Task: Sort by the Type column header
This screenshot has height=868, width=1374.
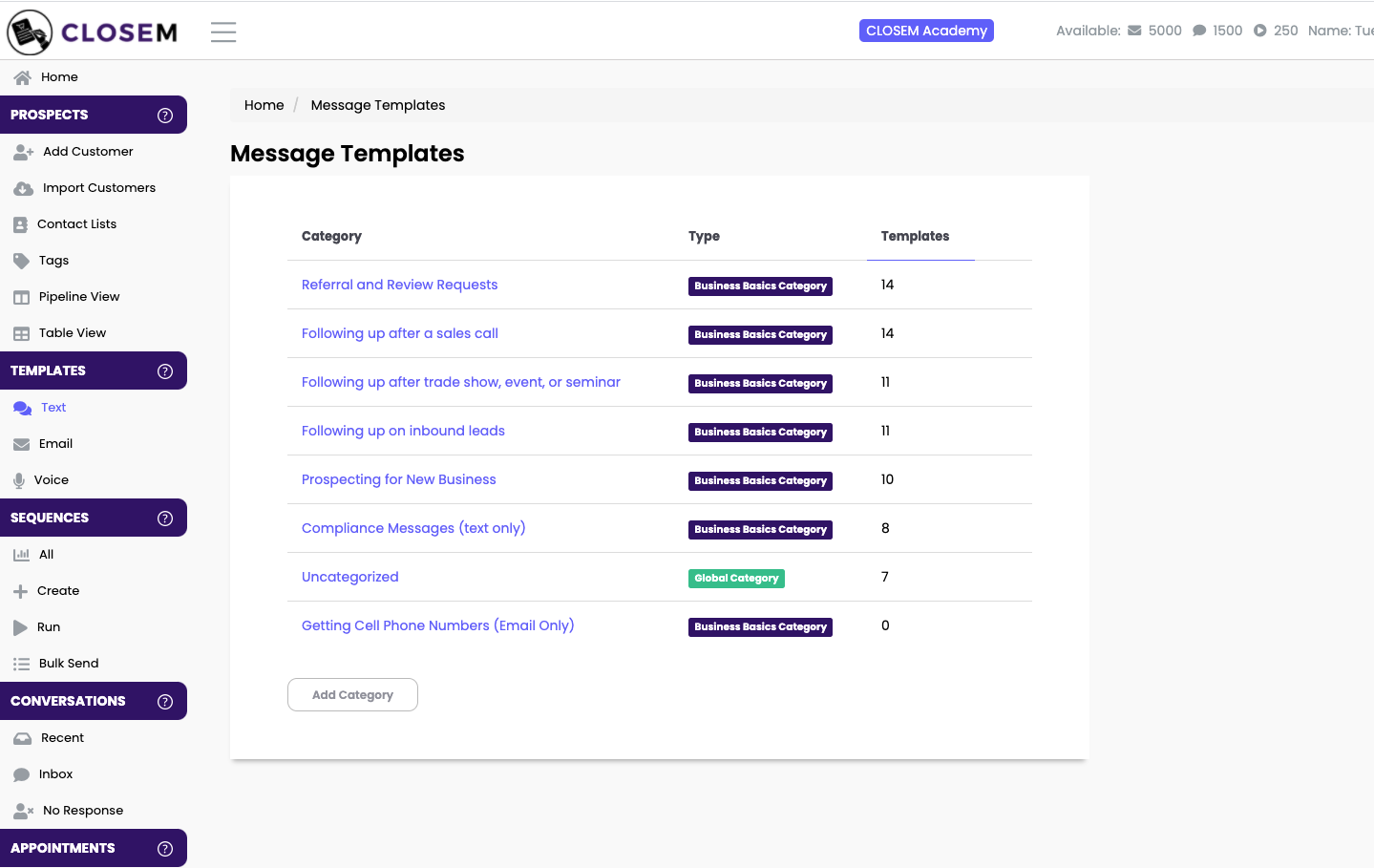Action: [704, 236]
